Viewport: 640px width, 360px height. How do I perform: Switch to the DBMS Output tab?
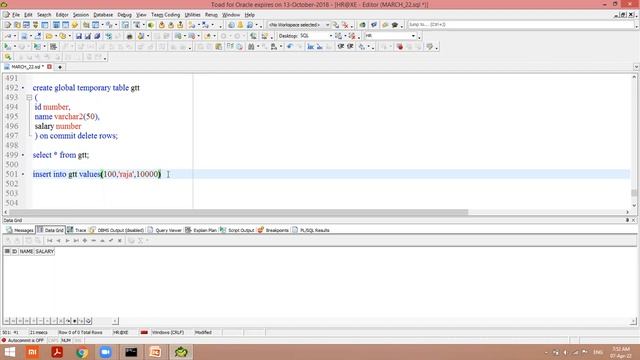click(117, 230)
